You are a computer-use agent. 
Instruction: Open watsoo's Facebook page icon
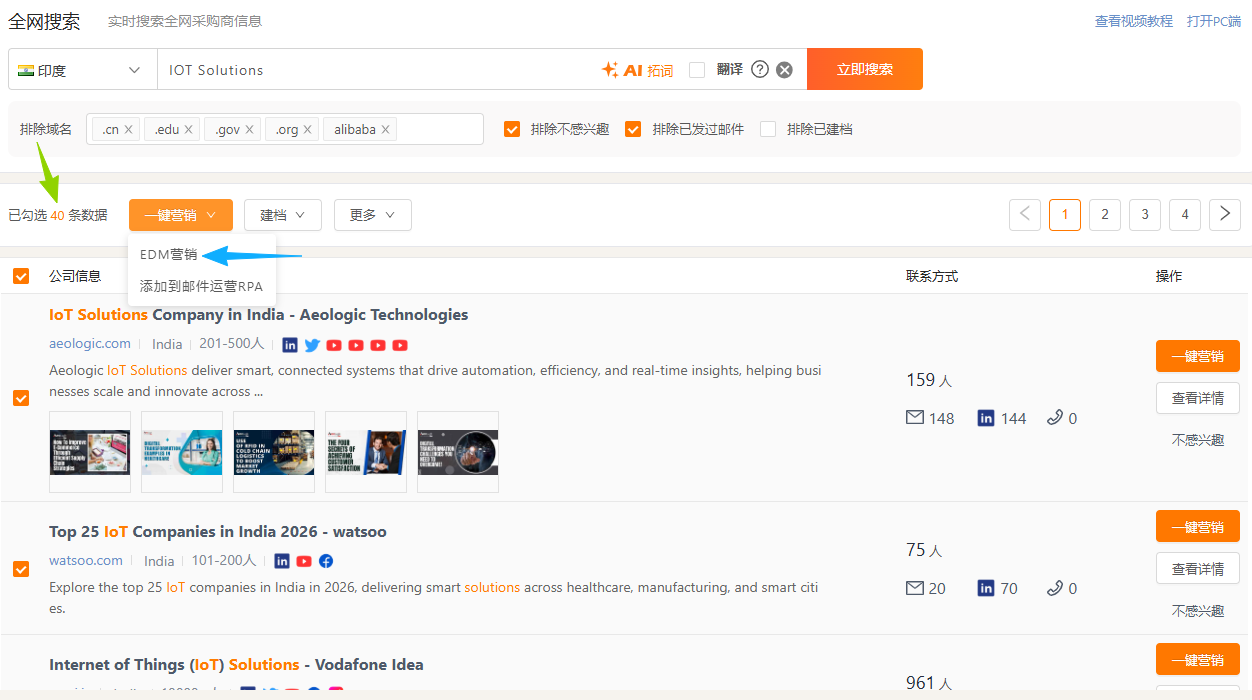(x=326, y=561)
